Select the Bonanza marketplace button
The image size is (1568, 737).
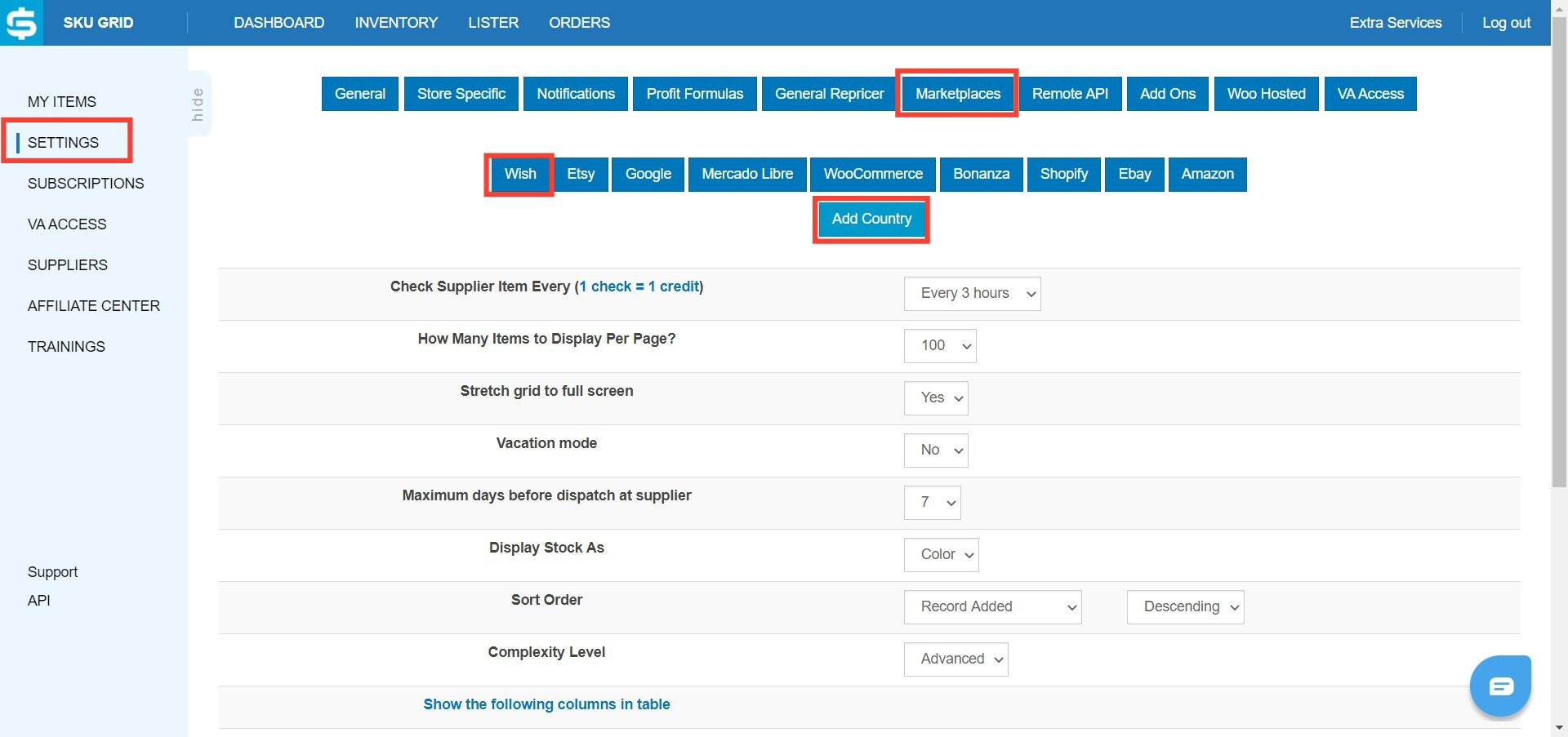coord(982,174)
